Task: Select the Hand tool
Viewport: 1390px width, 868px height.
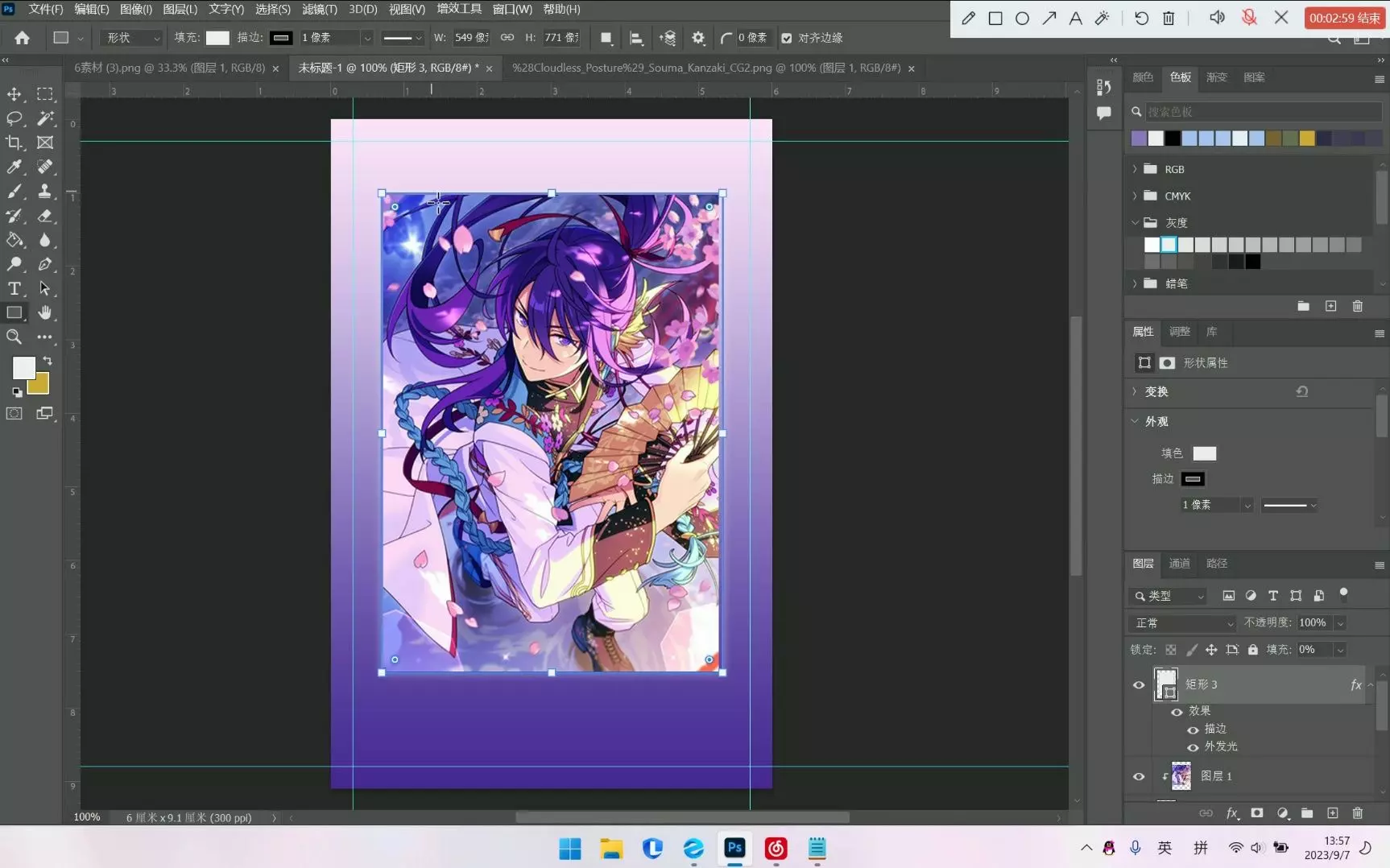Action: click(45, 312)
